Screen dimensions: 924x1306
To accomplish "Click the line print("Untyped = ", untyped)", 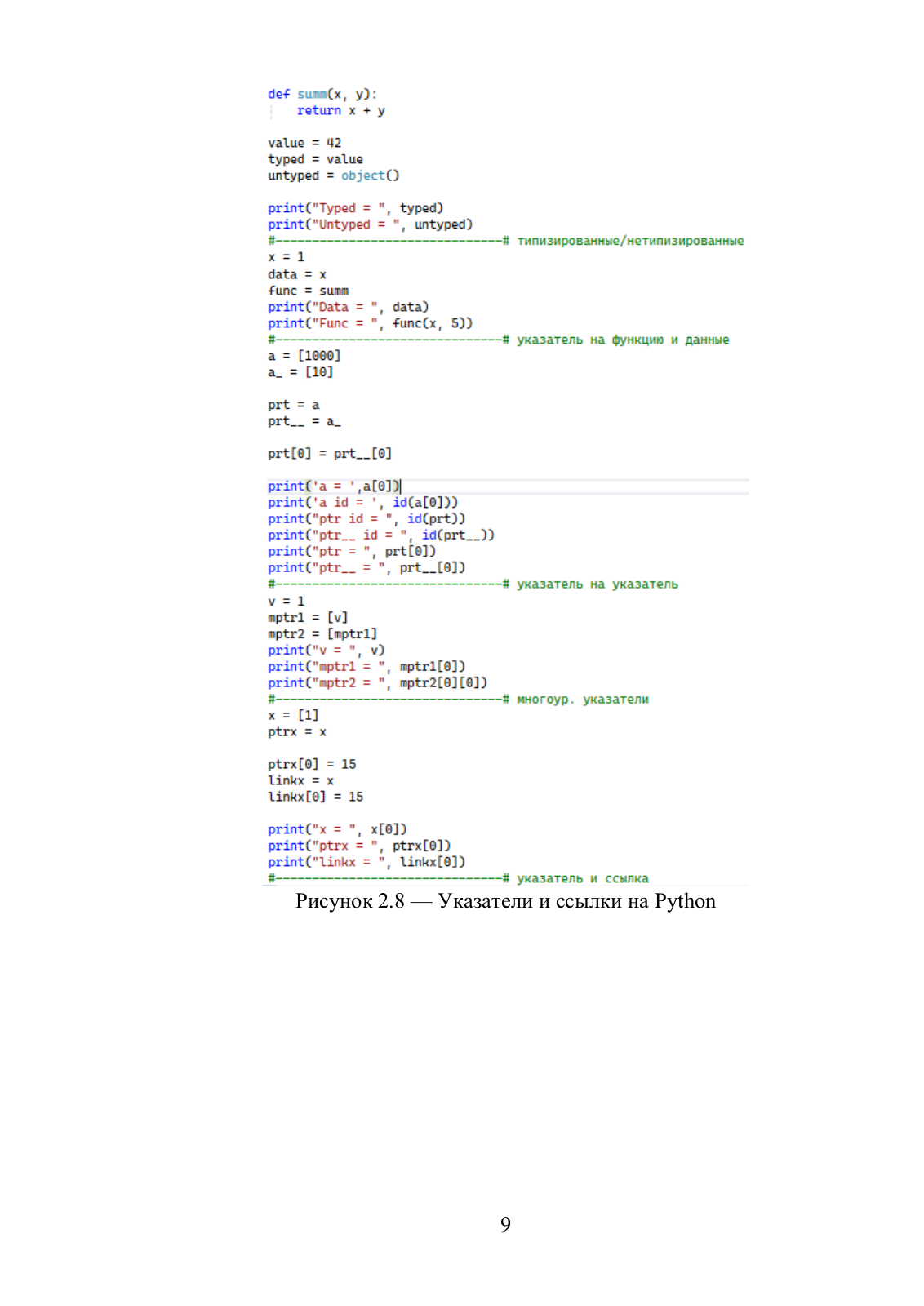I will pos(370,224).
